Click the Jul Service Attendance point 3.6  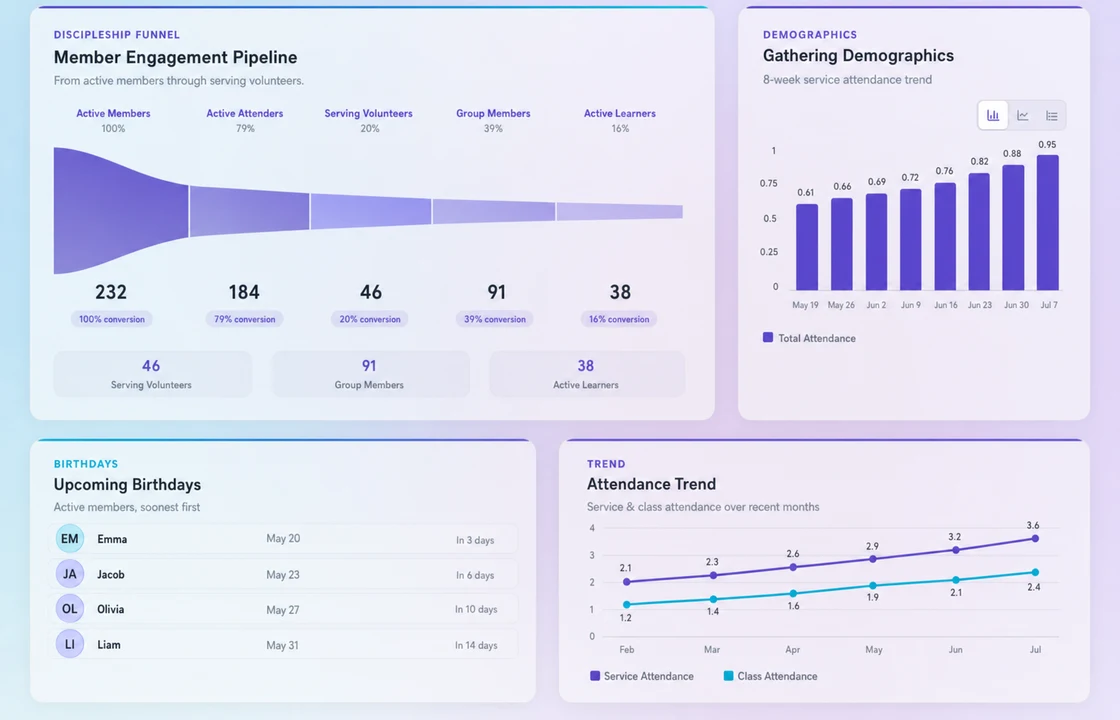pos(1035,539)
